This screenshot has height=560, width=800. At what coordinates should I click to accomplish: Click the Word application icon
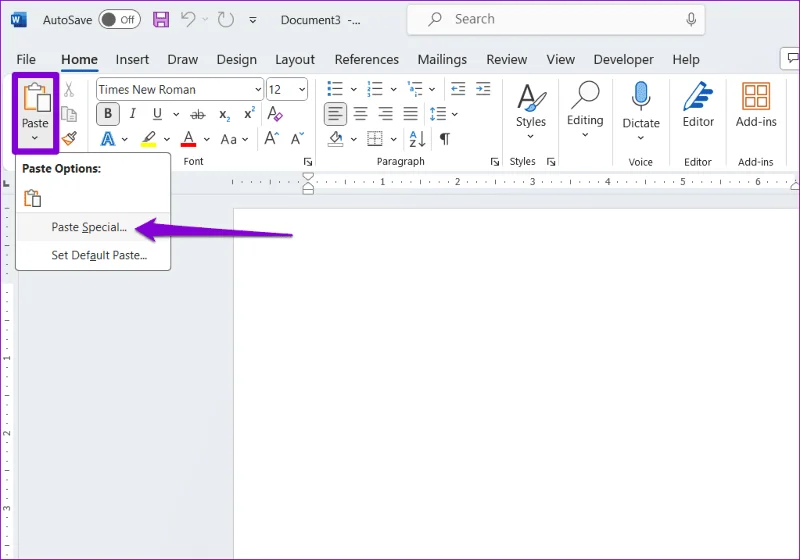pos(18,20)
